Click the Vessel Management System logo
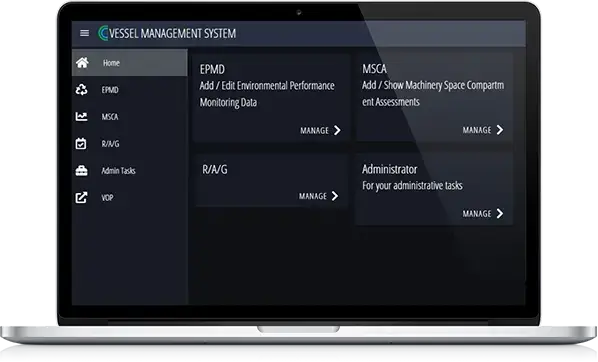Viewport: 598px width, 362px height. (x=103, y=33)
